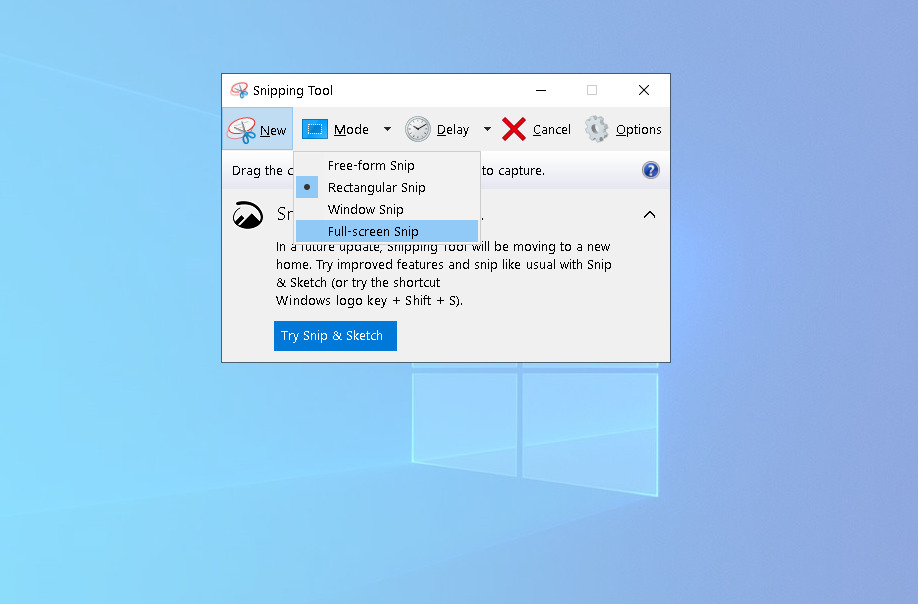918x604 pixels.
Task: Click the New snip scissors icon
Action: [x=241, y=130]
